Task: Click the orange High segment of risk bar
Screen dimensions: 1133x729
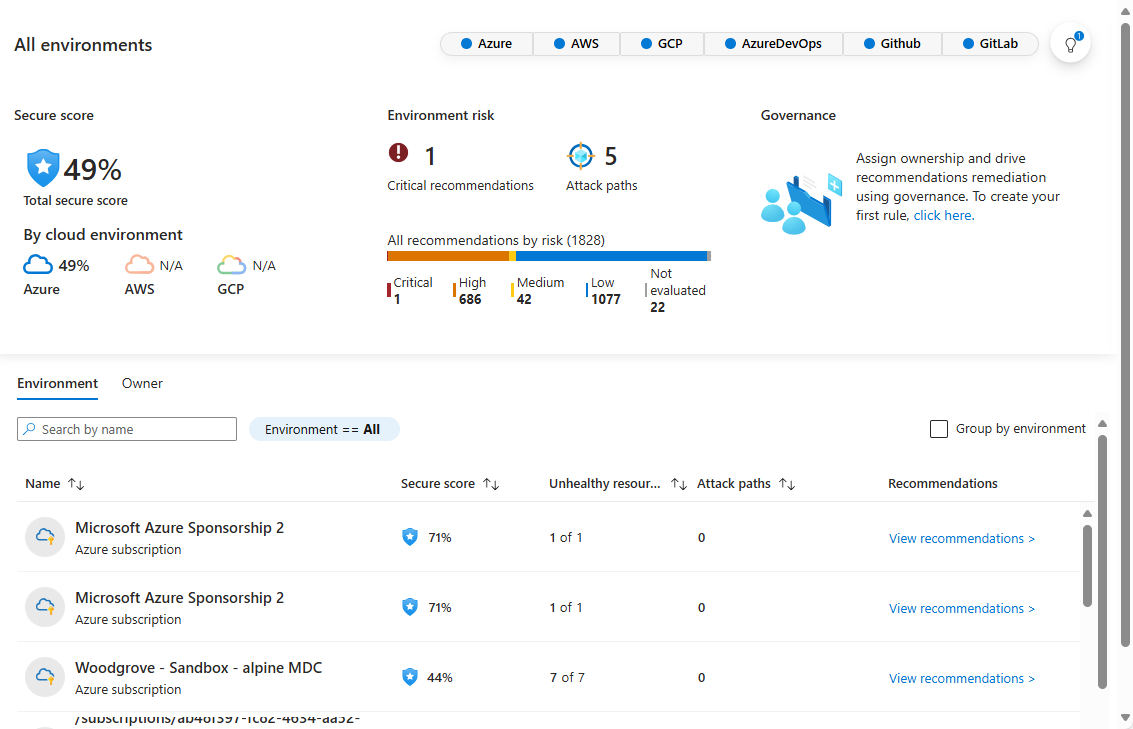Action: (x=448, y=256)
